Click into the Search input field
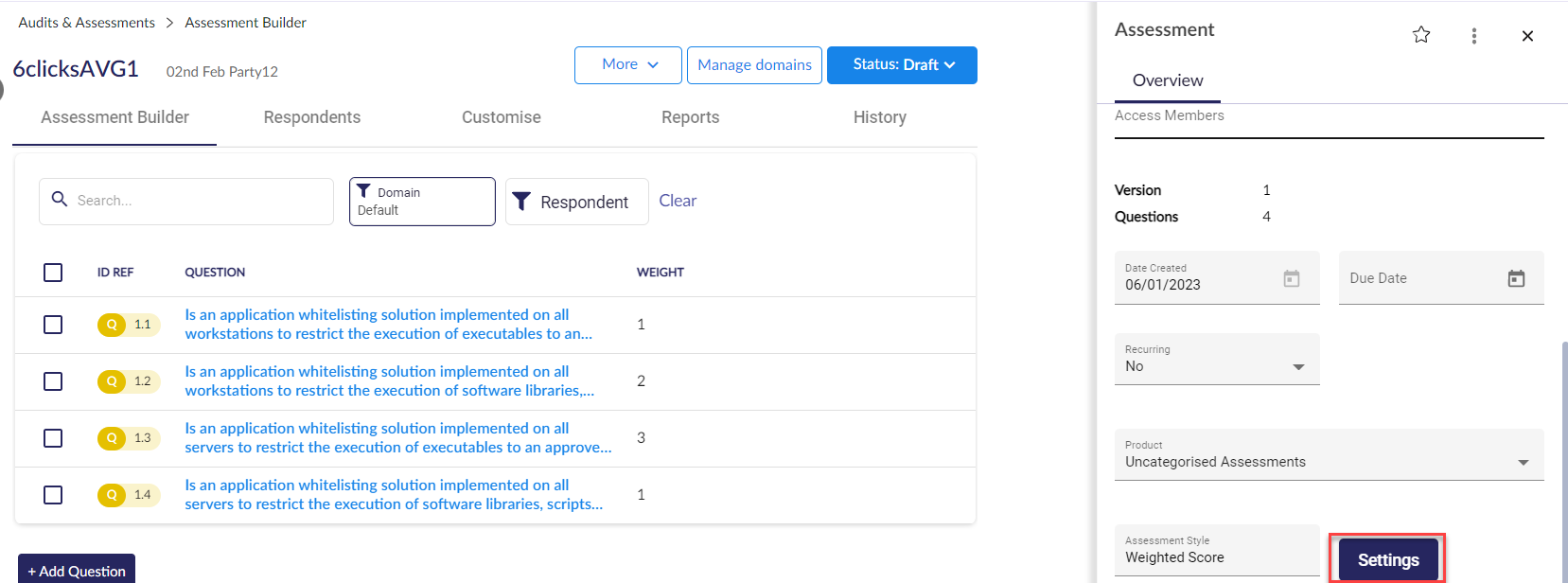The height and width of the screenshot is (583, 1568). [199, 201]
